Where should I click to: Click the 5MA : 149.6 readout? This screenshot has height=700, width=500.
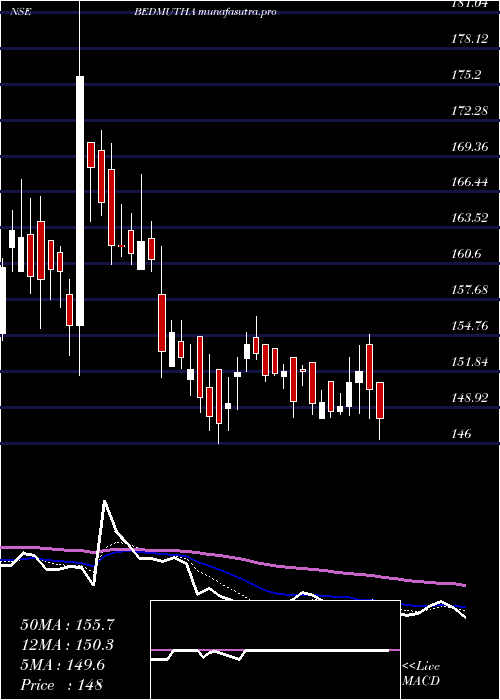pos(62,665)
